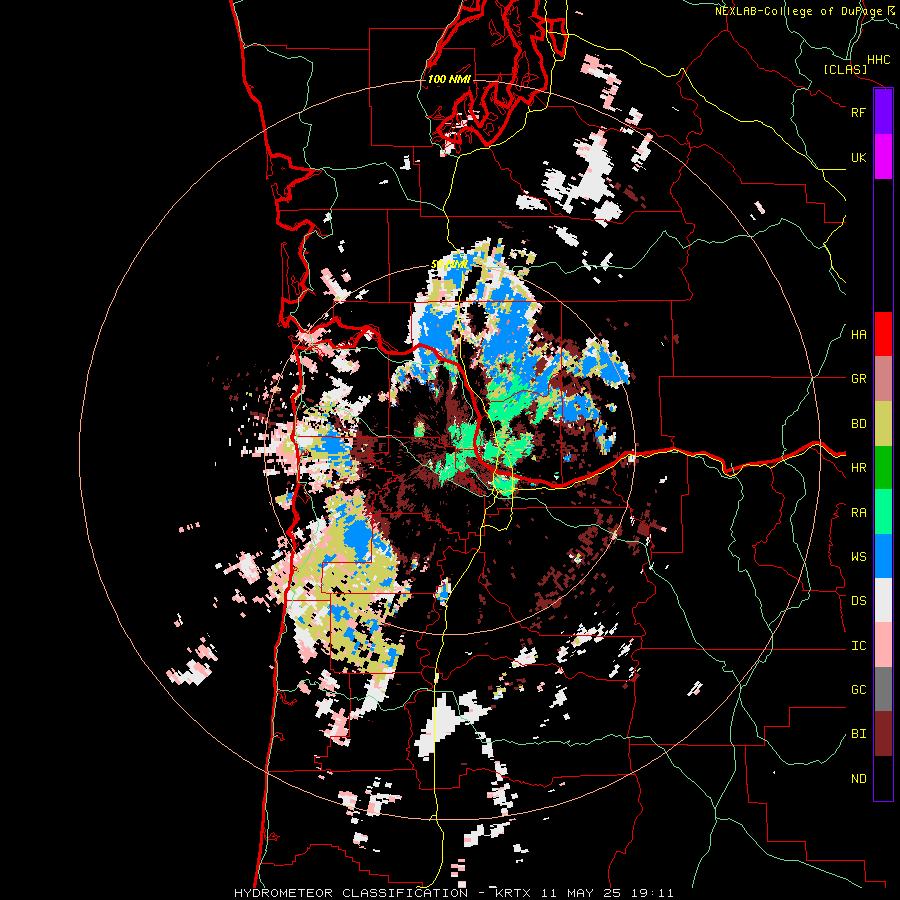Click the 100 NMI range ring label
The height and width of the screenshot is (900, 900).
click(449, 79)
